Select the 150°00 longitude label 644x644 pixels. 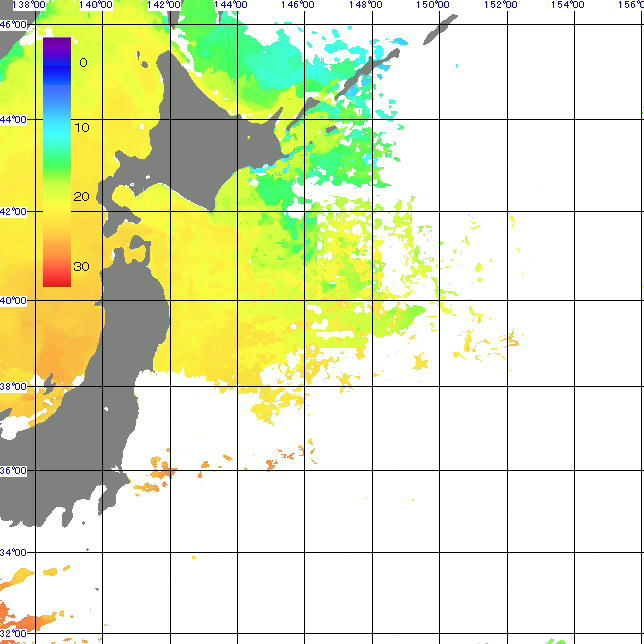(x=433, y=5)
